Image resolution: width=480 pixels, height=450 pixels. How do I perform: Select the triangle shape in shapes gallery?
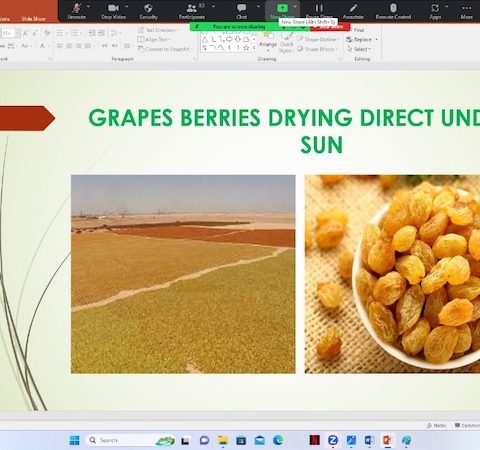pyautogui.click(x=205, y=39)
